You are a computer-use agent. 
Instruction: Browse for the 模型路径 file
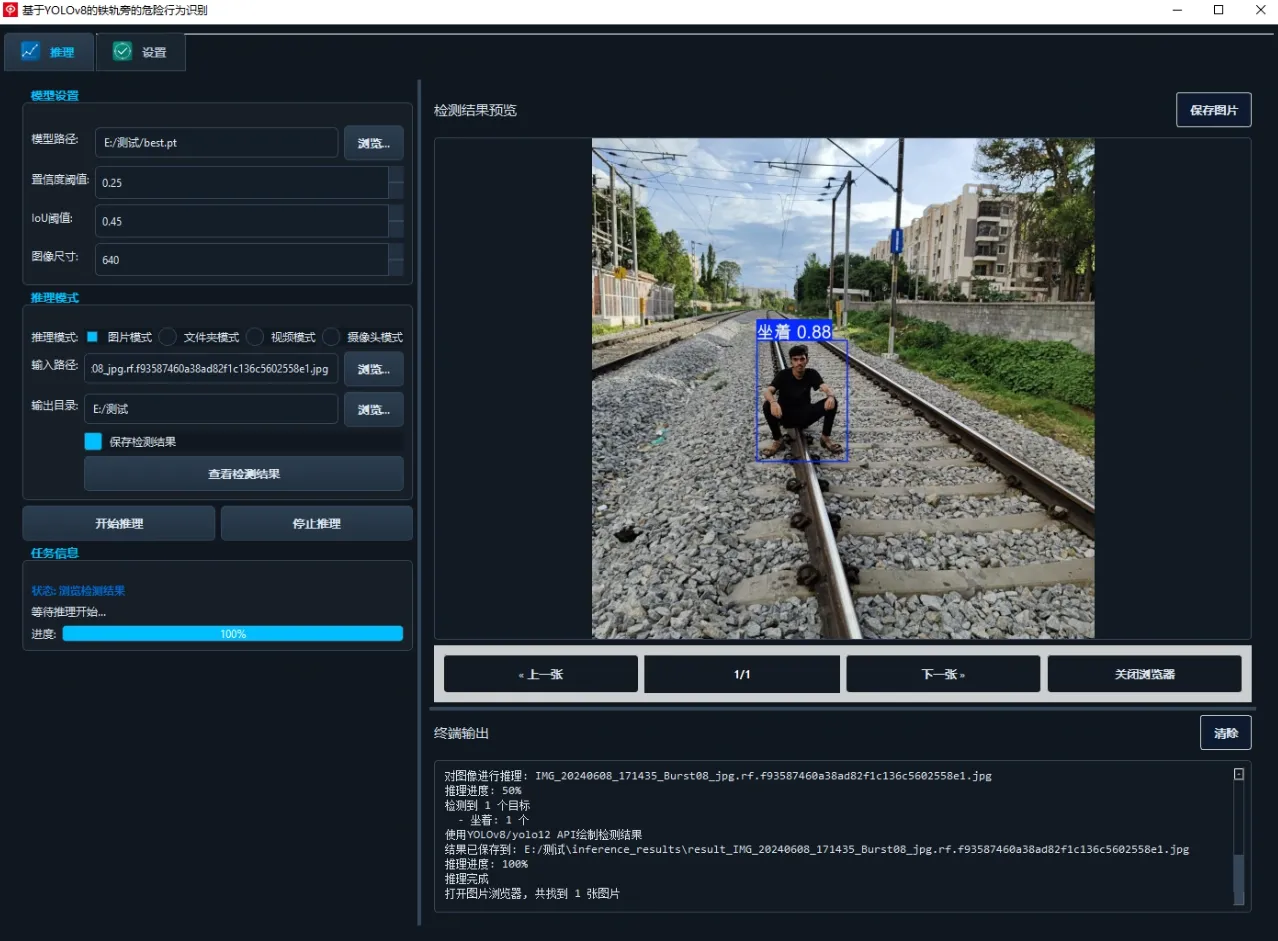(x=374, y=143)
